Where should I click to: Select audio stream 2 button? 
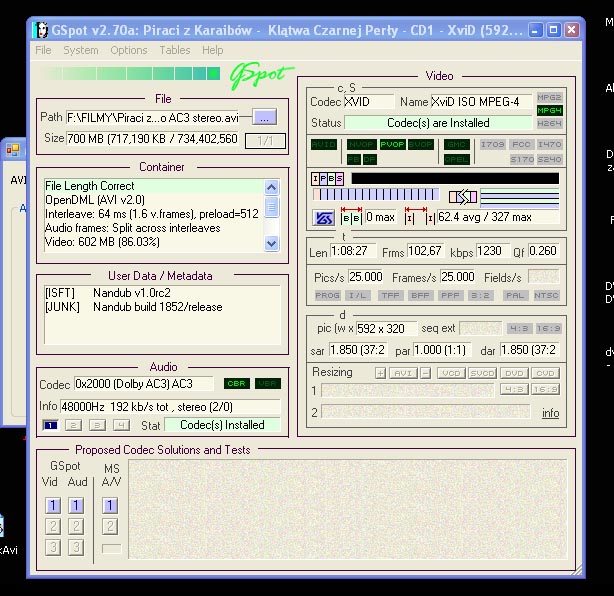74,425
